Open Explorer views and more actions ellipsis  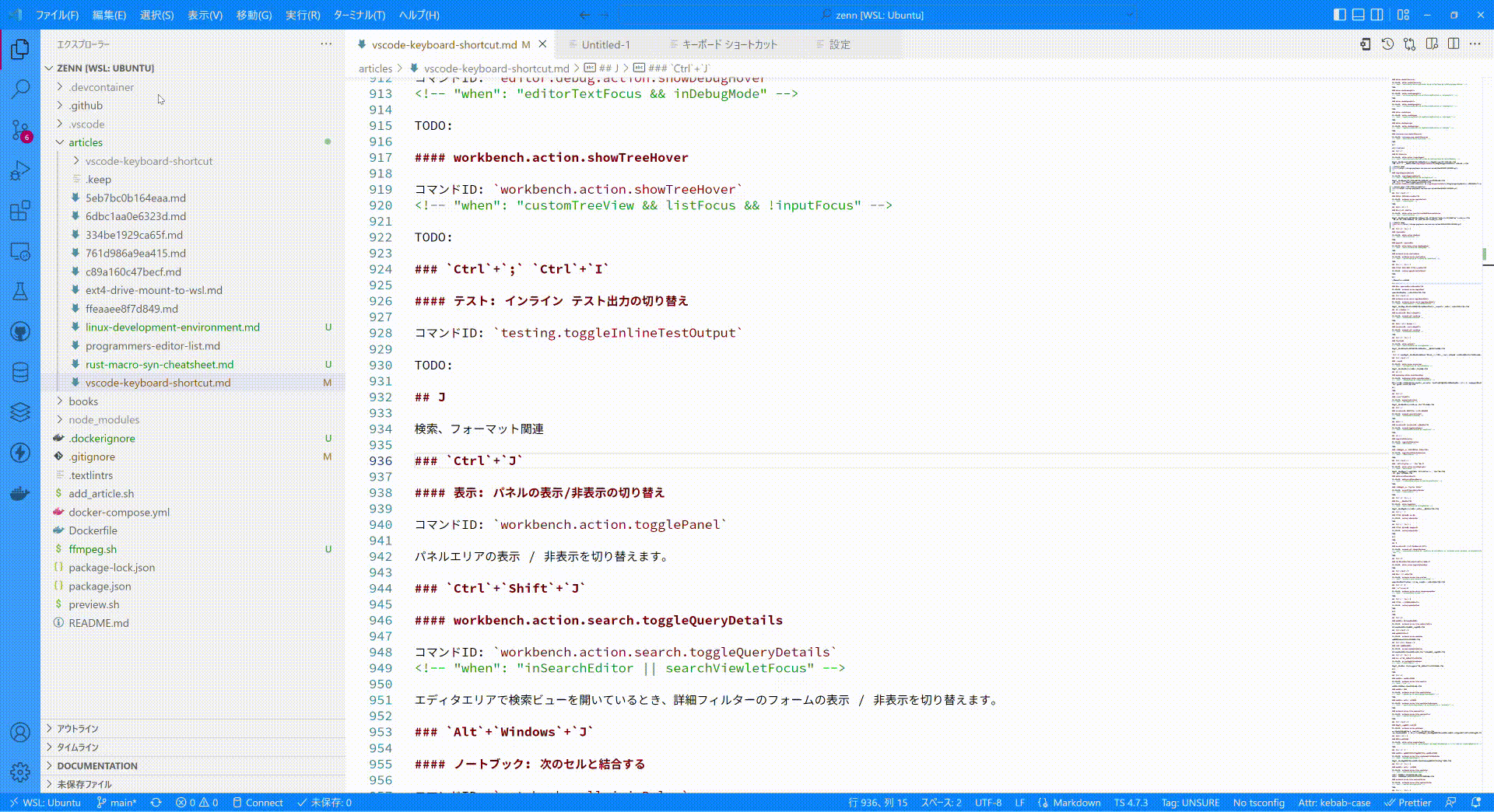pyautogui.click(x=326, y=44)
